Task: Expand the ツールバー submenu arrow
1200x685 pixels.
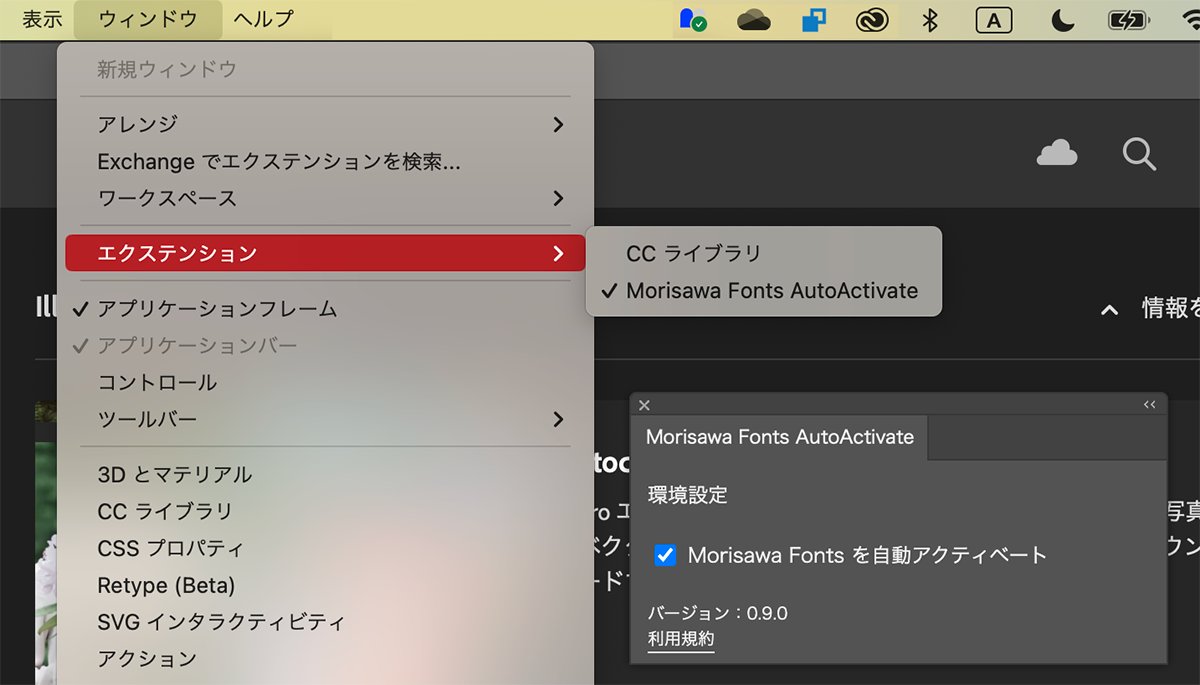Action: pyautogui.click(x=558, y=419)
